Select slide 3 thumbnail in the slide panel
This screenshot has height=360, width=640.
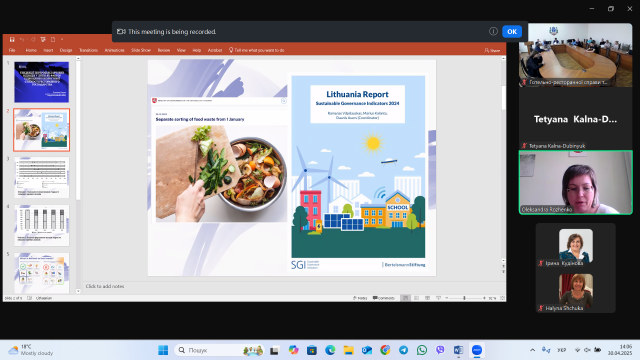click(x=42, y=178)
